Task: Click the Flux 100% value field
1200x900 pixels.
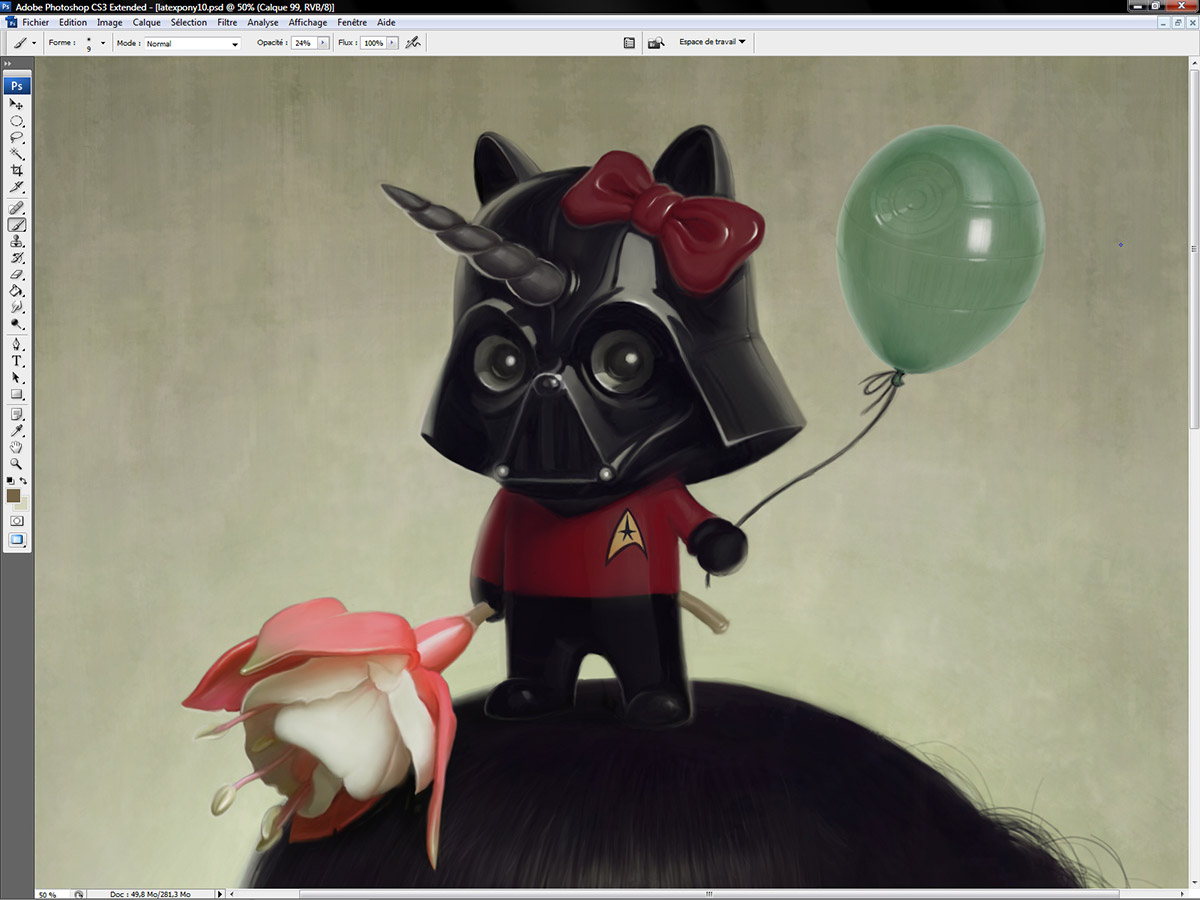Action: pos(373,43)
